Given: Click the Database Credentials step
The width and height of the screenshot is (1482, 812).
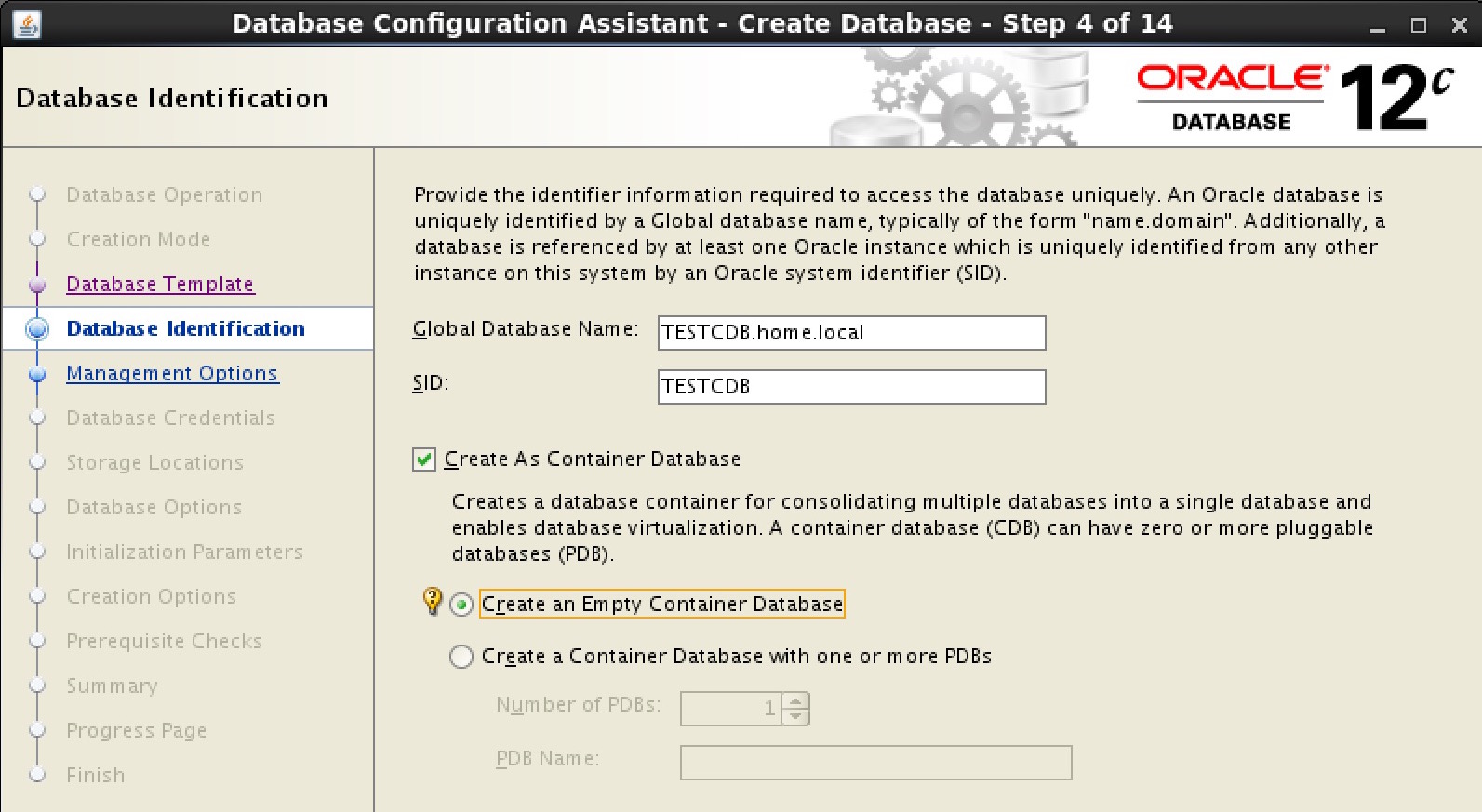Looking at the screenshot, I should pos(171,418).
